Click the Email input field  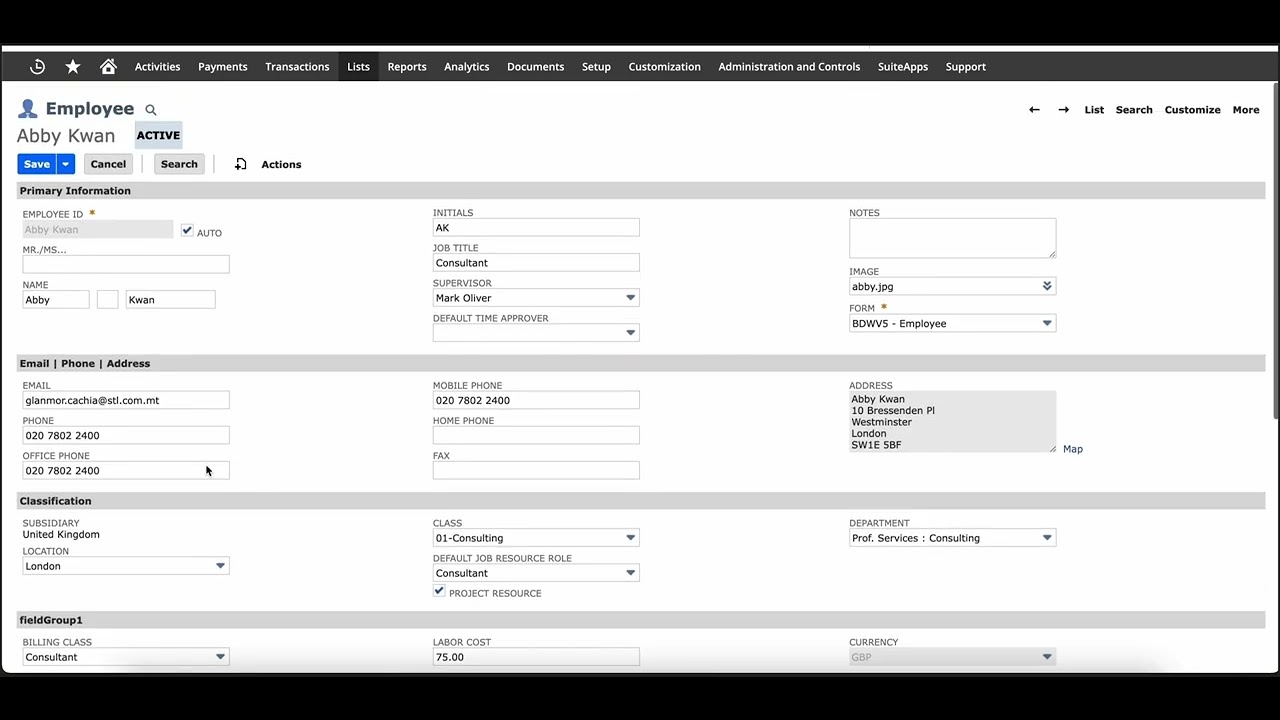(x=126, y=400)
